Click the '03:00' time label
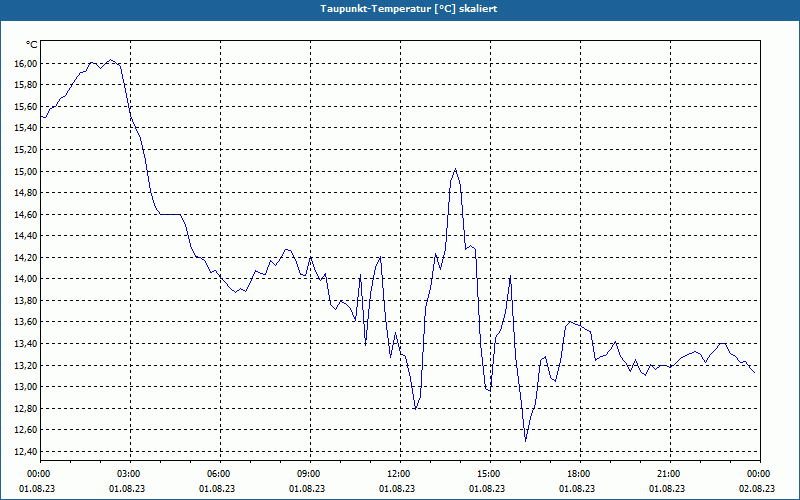 click(130, 474)
